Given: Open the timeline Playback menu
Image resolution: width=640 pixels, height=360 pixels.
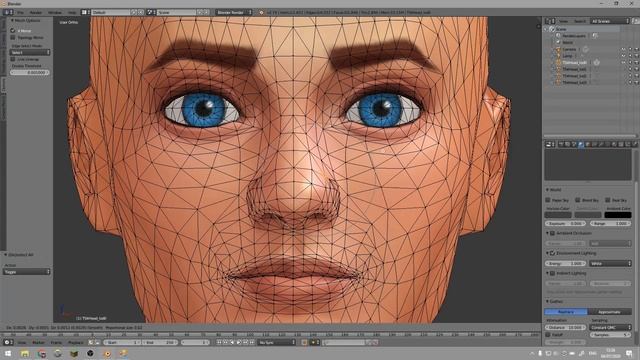Looking at the screenshot, I should pyautogui.click(x=76, y=342).
